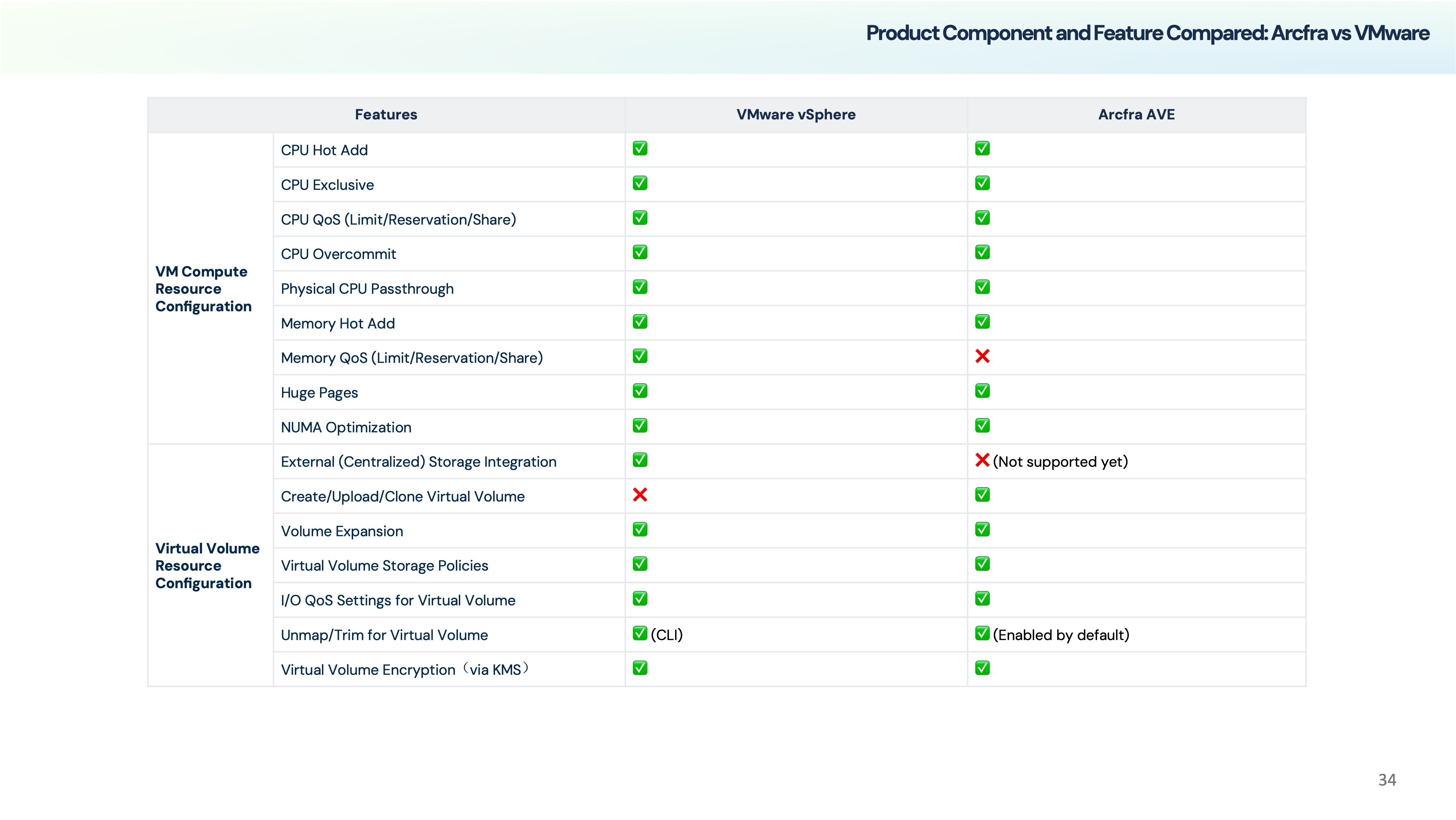The height and width of the screenshot is (820, 1456).
Task: Click the Physical CPU Passthrough cell
Action: point(449,288)
